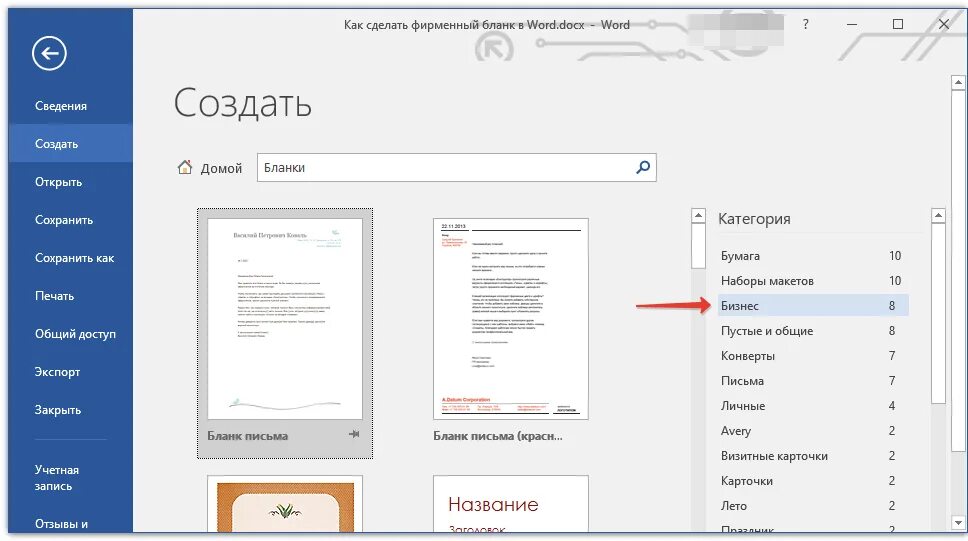Viewport: 968px width, 541px height.
Task: Choose the Письма category
Action: pyautogui.click(x=813, y=380)
